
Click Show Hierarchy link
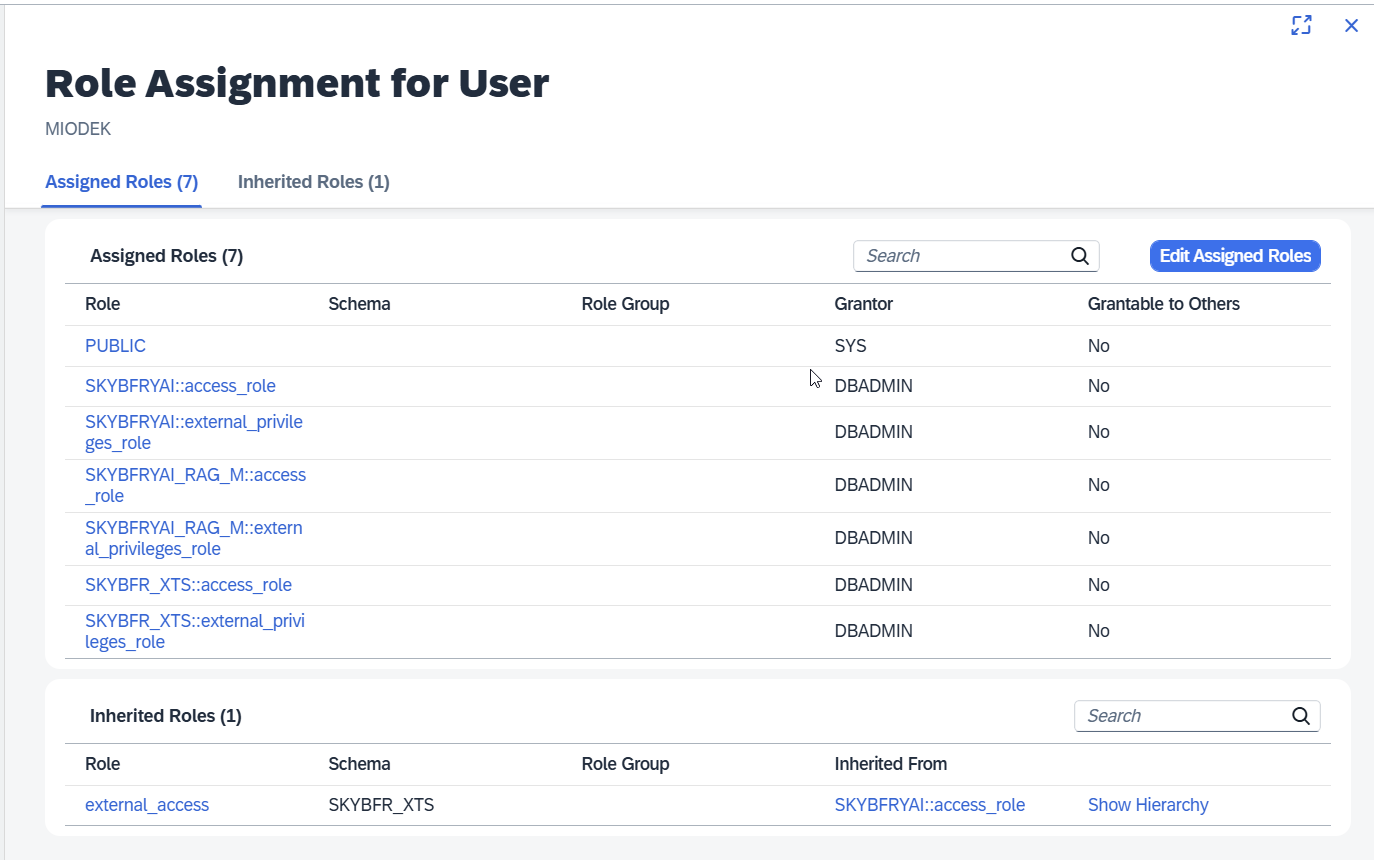coord(1148,805)
